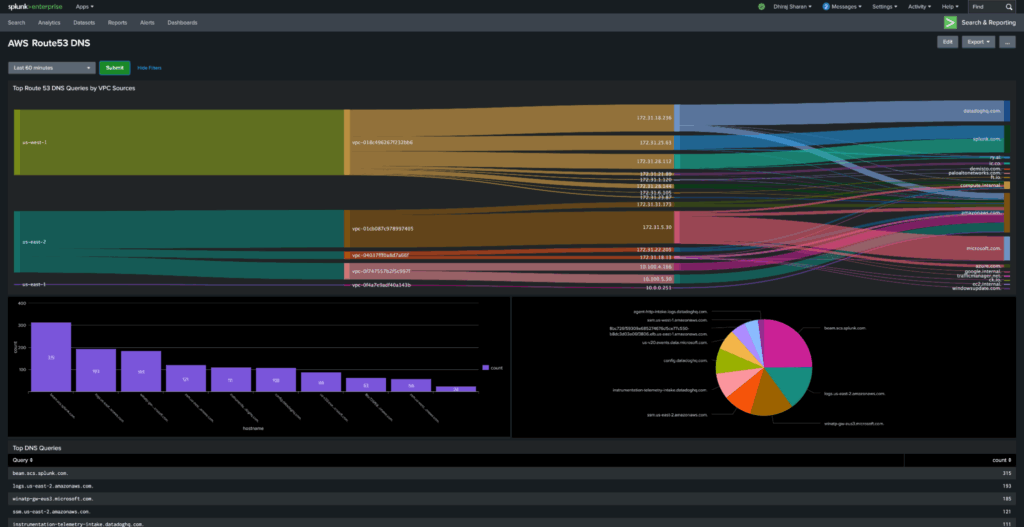The image size is (1024, 527).
Task: Open the Apps dropdown
Action: pyautogui.click(x=85, y=7)
